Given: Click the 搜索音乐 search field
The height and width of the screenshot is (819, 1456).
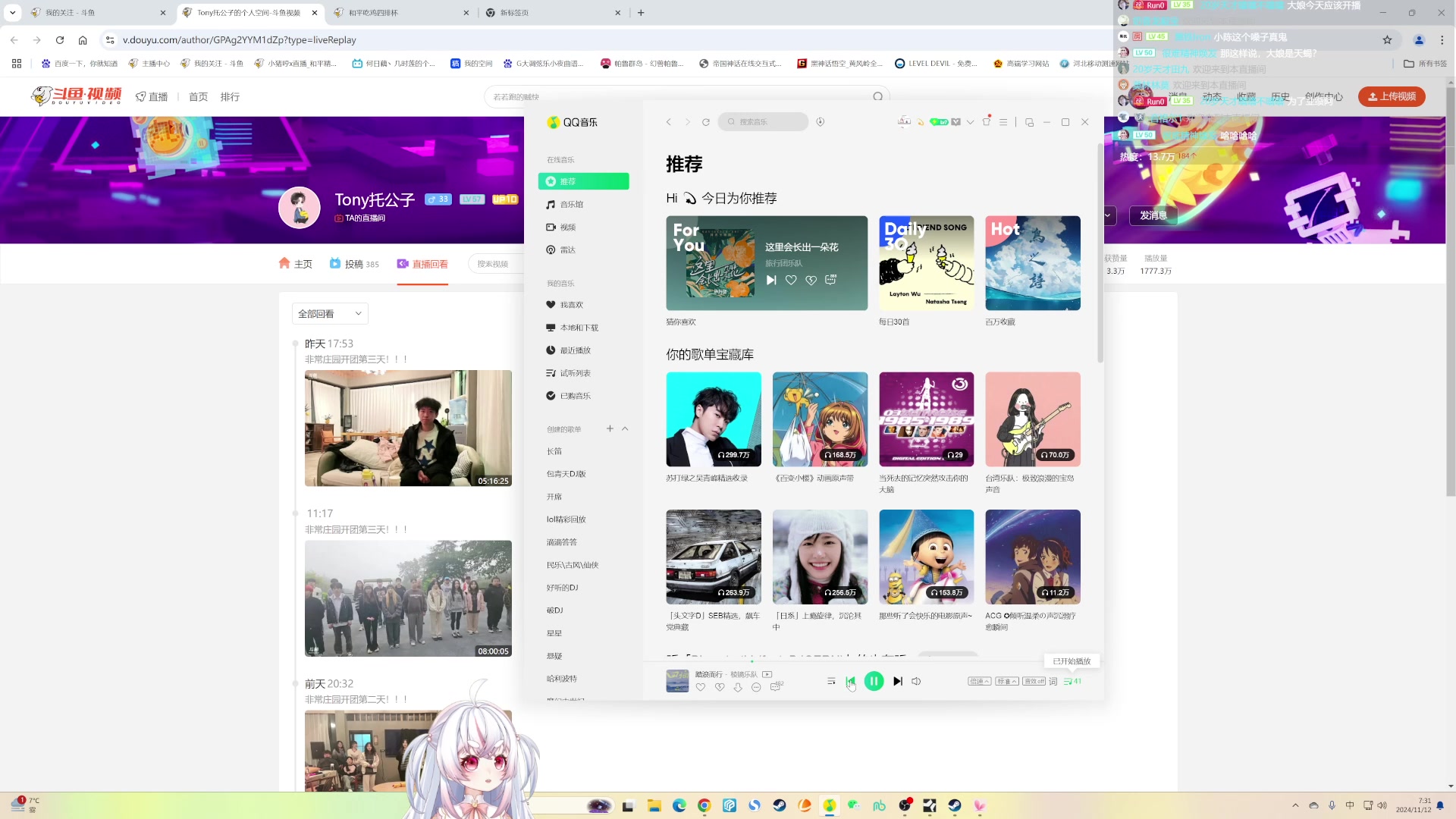Looking at the screenshot, I should (x=764, y=121).
